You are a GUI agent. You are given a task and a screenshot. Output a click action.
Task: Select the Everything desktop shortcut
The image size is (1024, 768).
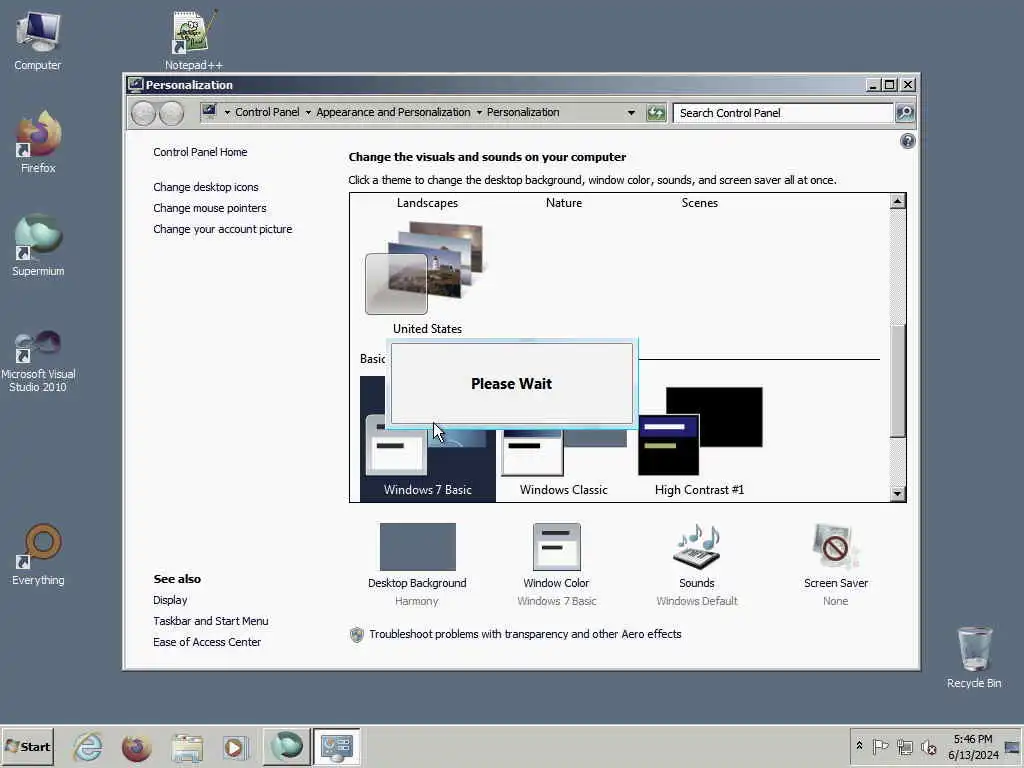coord(38,555)
